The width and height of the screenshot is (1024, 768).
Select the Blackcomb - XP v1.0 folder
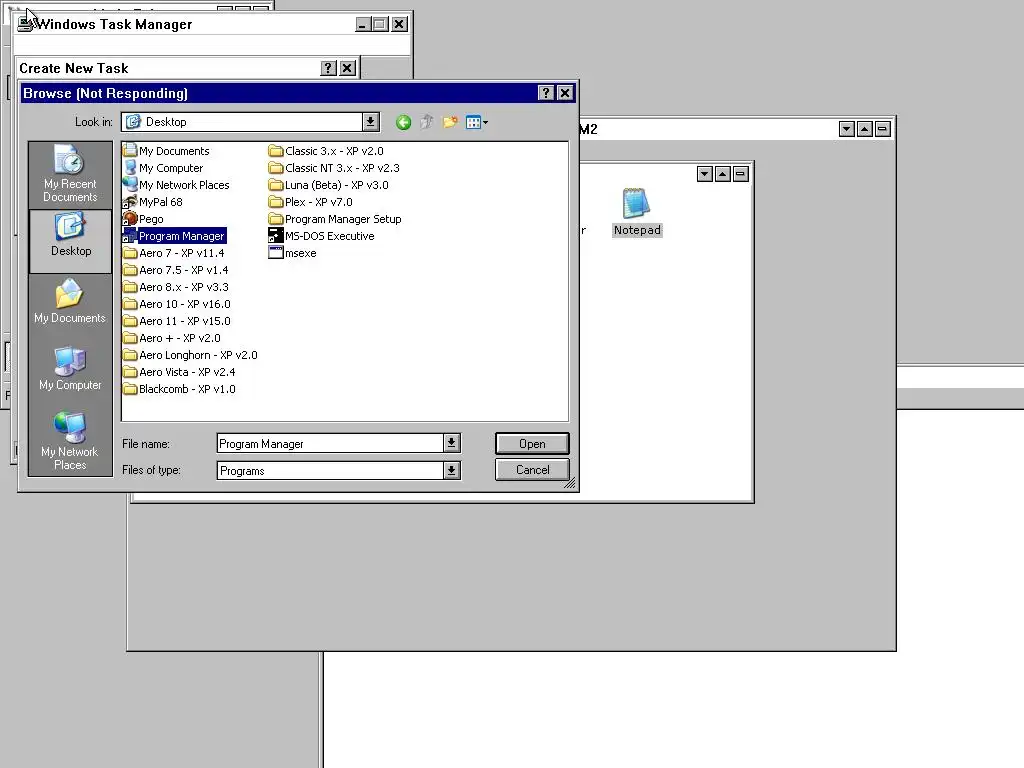(180, 389)
